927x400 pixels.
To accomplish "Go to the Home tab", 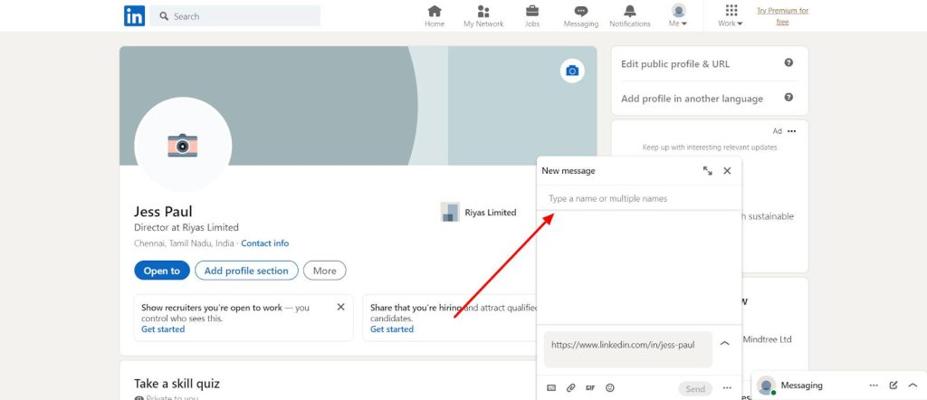I will (x=434, y=16).
